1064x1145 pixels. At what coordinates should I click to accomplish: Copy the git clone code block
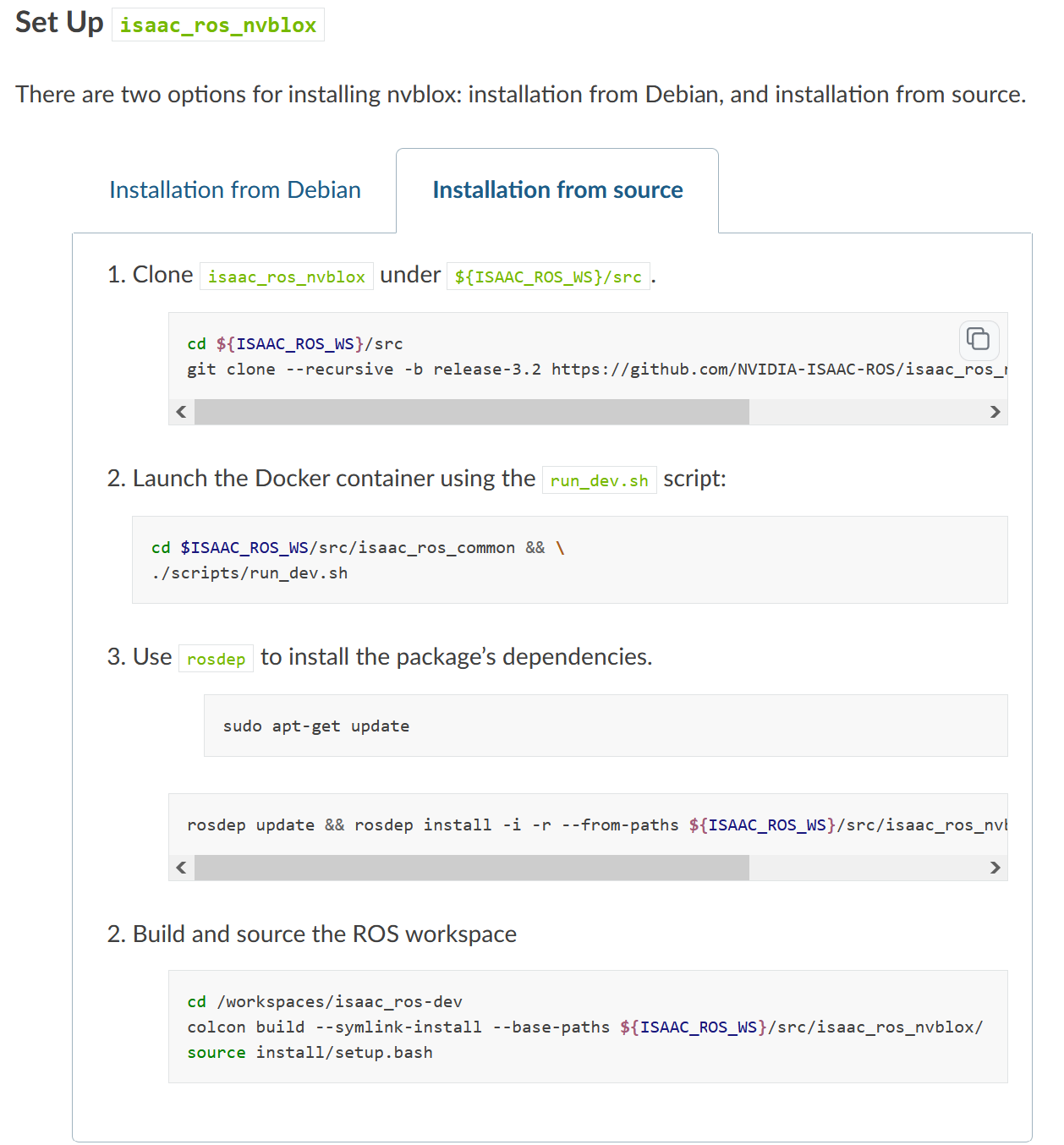(979, 339)
